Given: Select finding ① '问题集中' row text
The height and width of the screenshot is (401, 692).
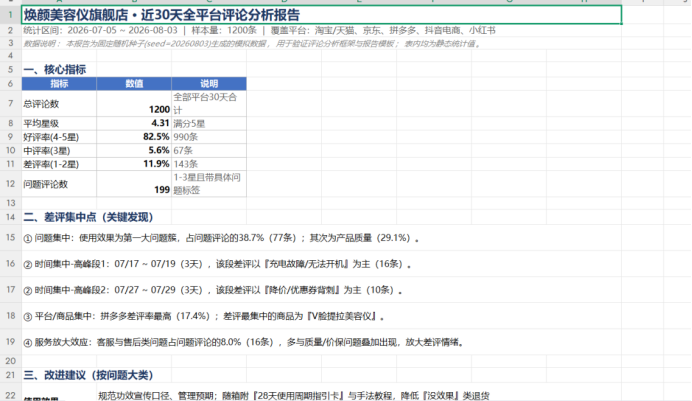Looking at the screenshot, I should (x=221, y=238).
